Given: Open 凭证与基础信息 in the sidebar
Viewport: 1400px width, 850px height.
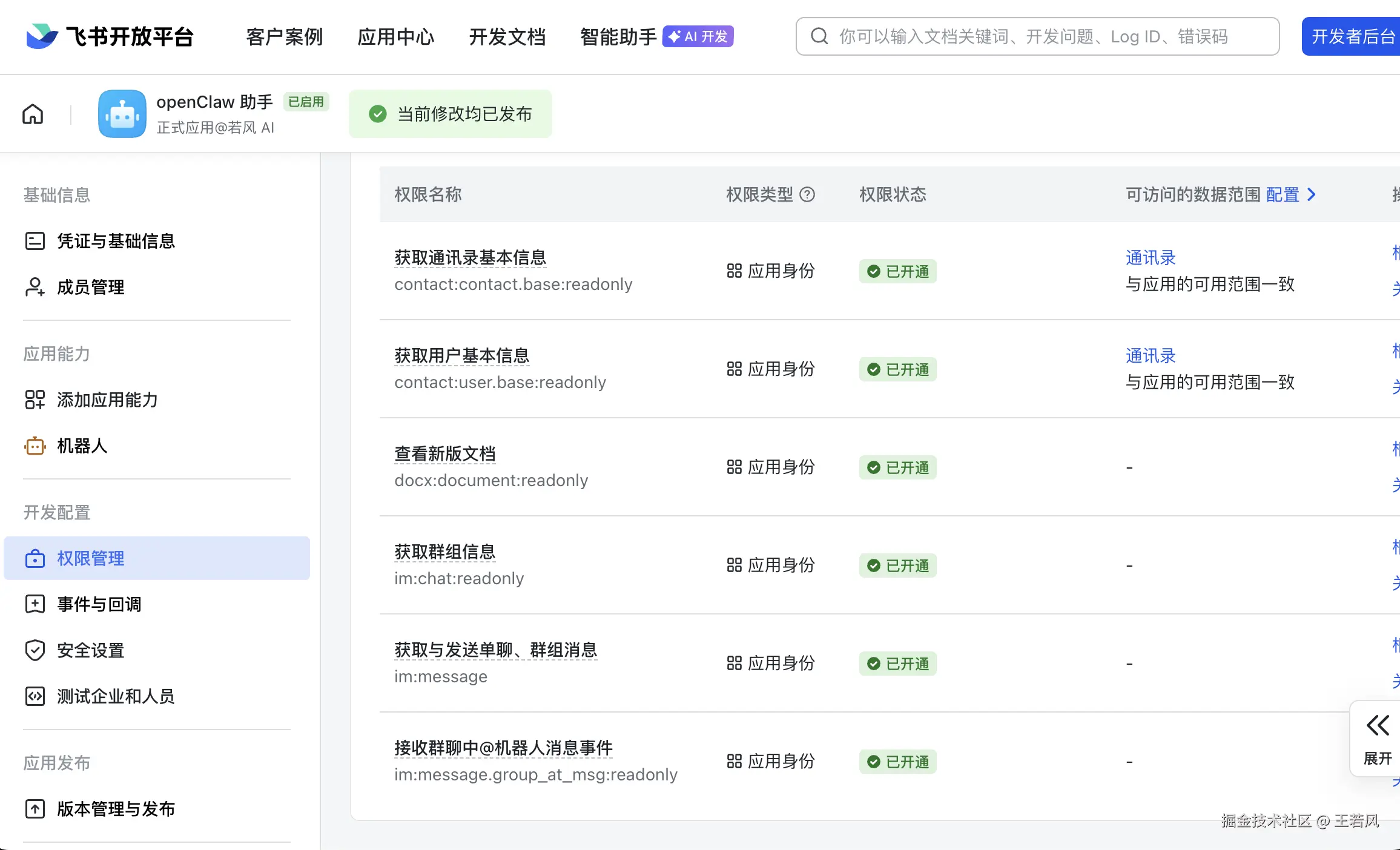Looking at the screenshot, I should pos(116,241).
